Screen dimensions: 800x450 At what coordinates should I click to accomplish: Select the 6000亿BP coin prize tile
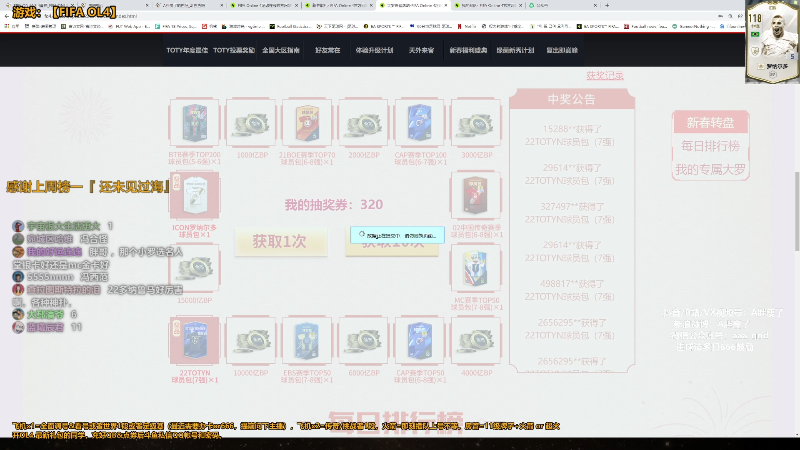(x=363, y=341)
